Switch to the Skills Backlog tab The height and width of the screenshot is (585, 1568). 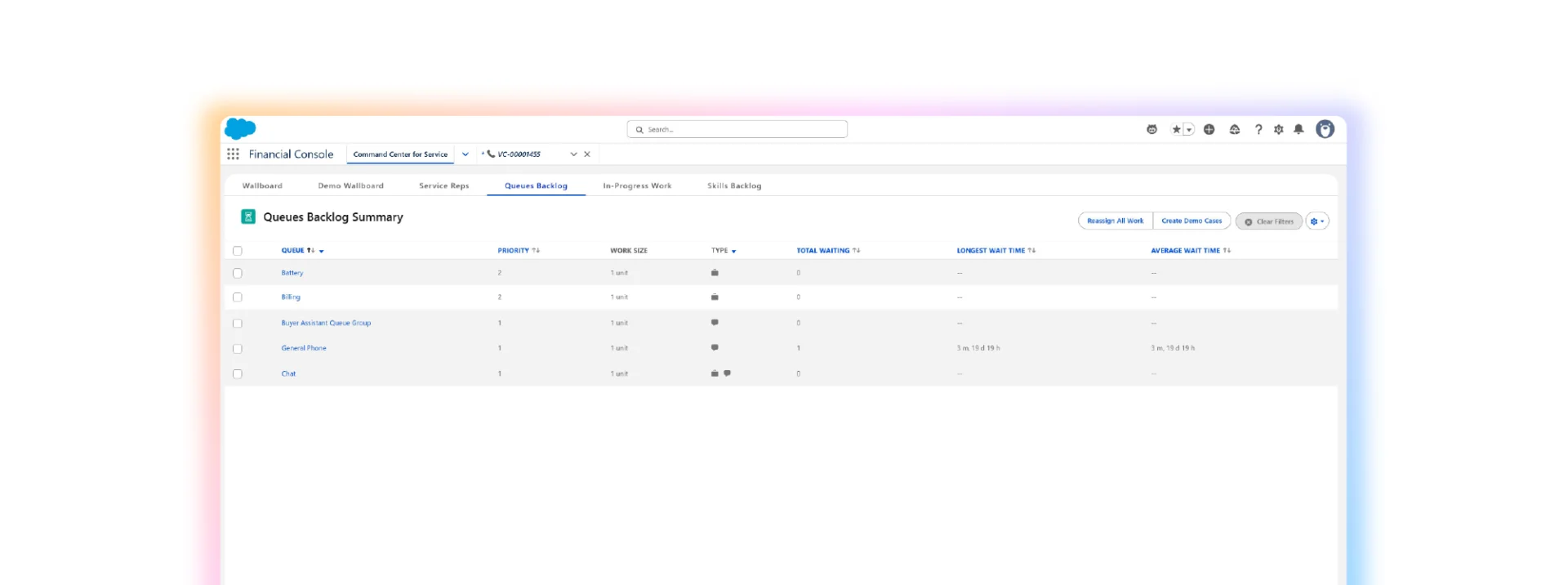pyautogui.click(x=734, y=185)
